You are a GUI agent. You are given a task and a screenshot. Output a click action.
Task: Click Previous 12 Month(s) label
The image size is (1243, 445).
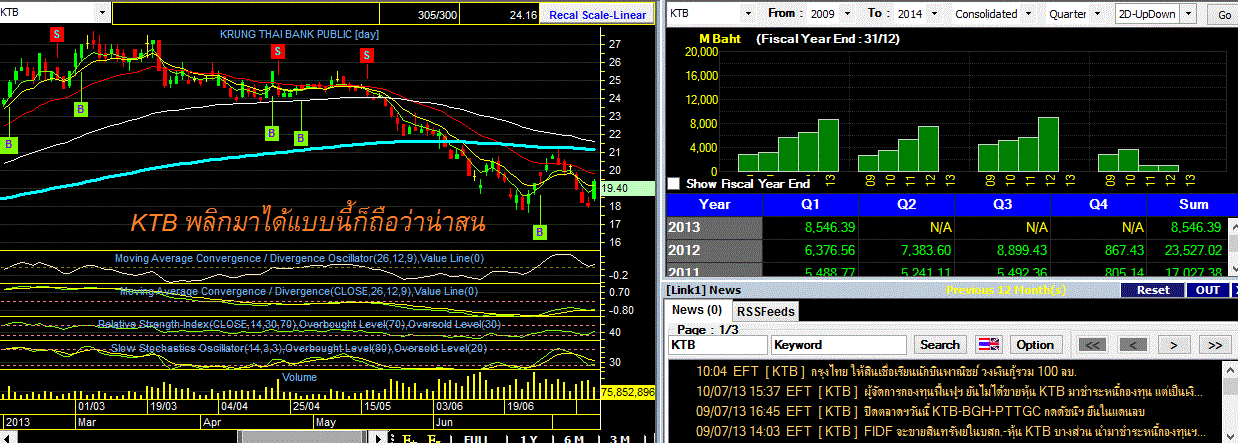(1008, 290)
